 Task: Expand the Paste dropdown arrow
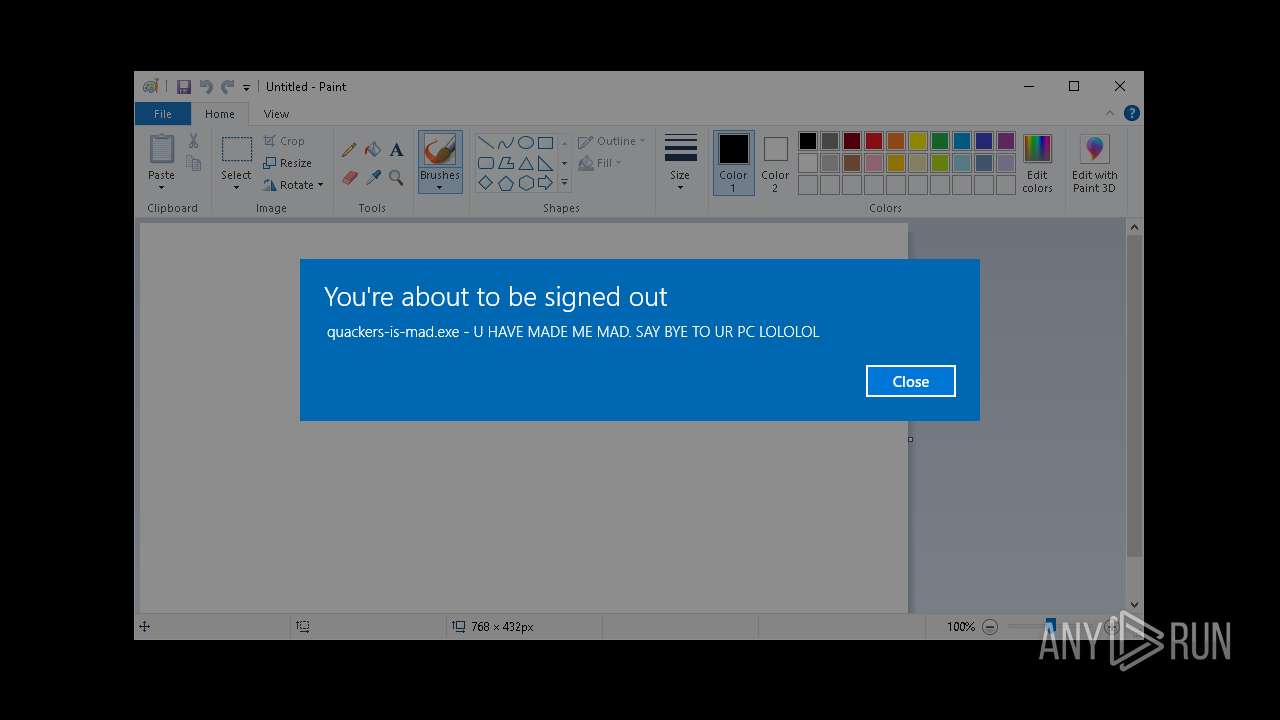(161, 188)
